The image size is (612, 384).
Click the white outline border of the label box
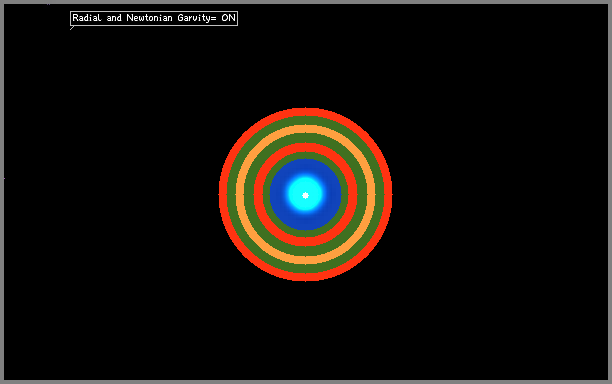[154, 12]
